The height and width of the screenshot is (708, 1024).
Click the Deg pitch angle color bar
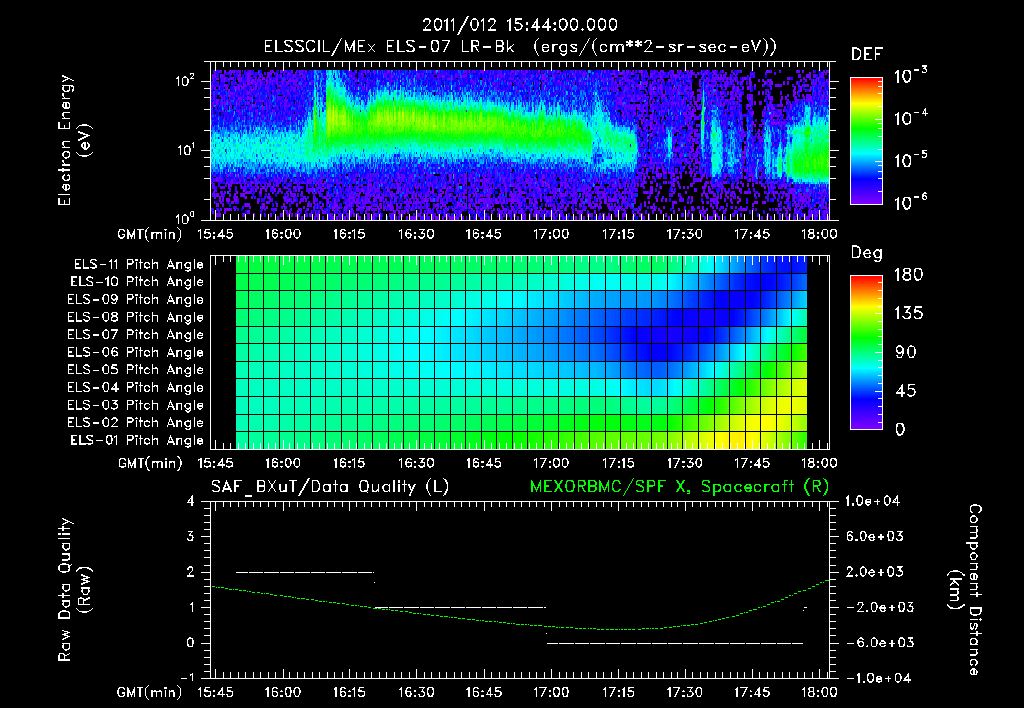[866, 352]
